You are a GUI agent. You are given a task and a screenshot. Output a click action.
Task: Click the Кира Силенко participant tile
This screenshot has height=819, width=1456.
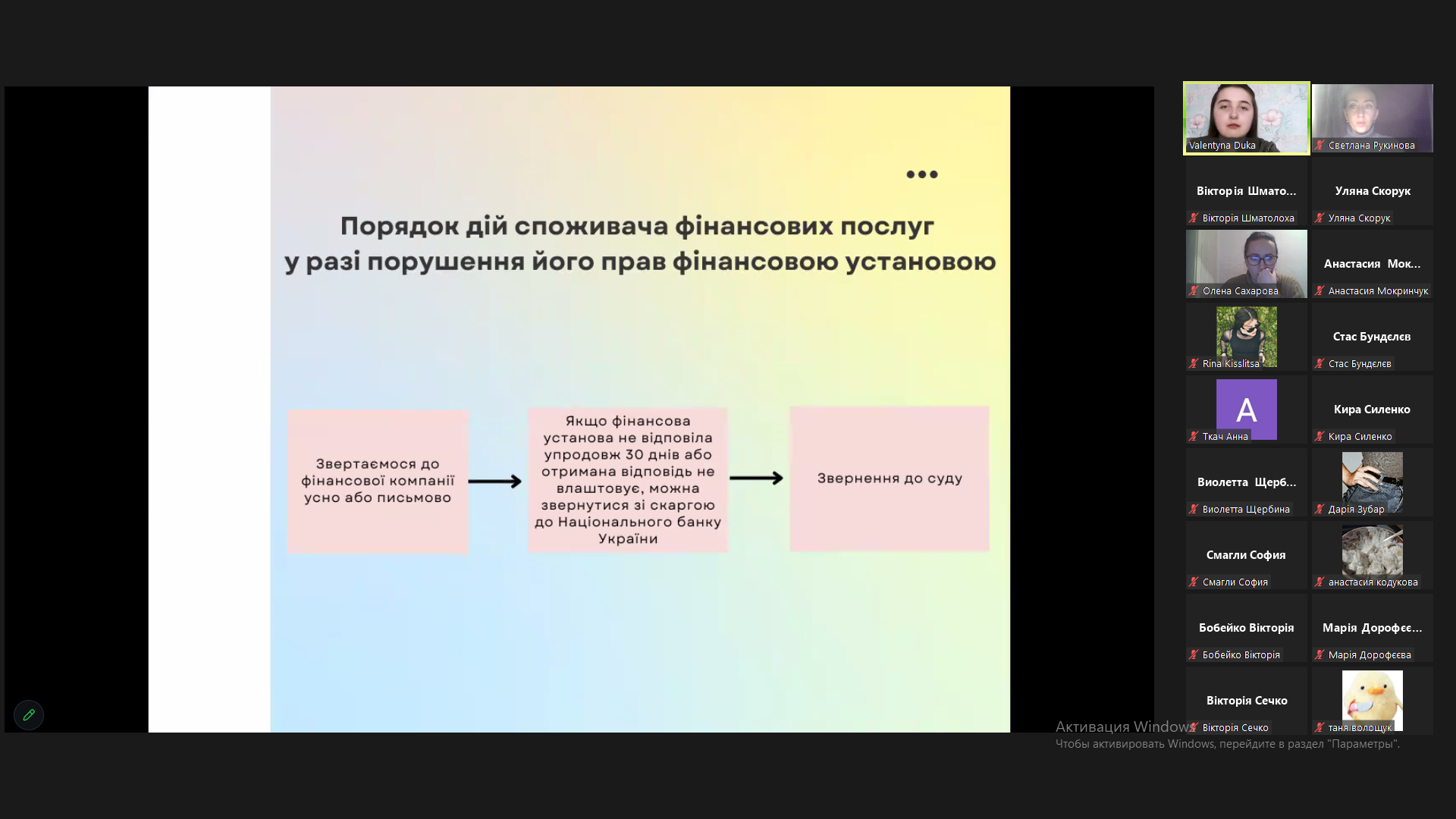1373,409
